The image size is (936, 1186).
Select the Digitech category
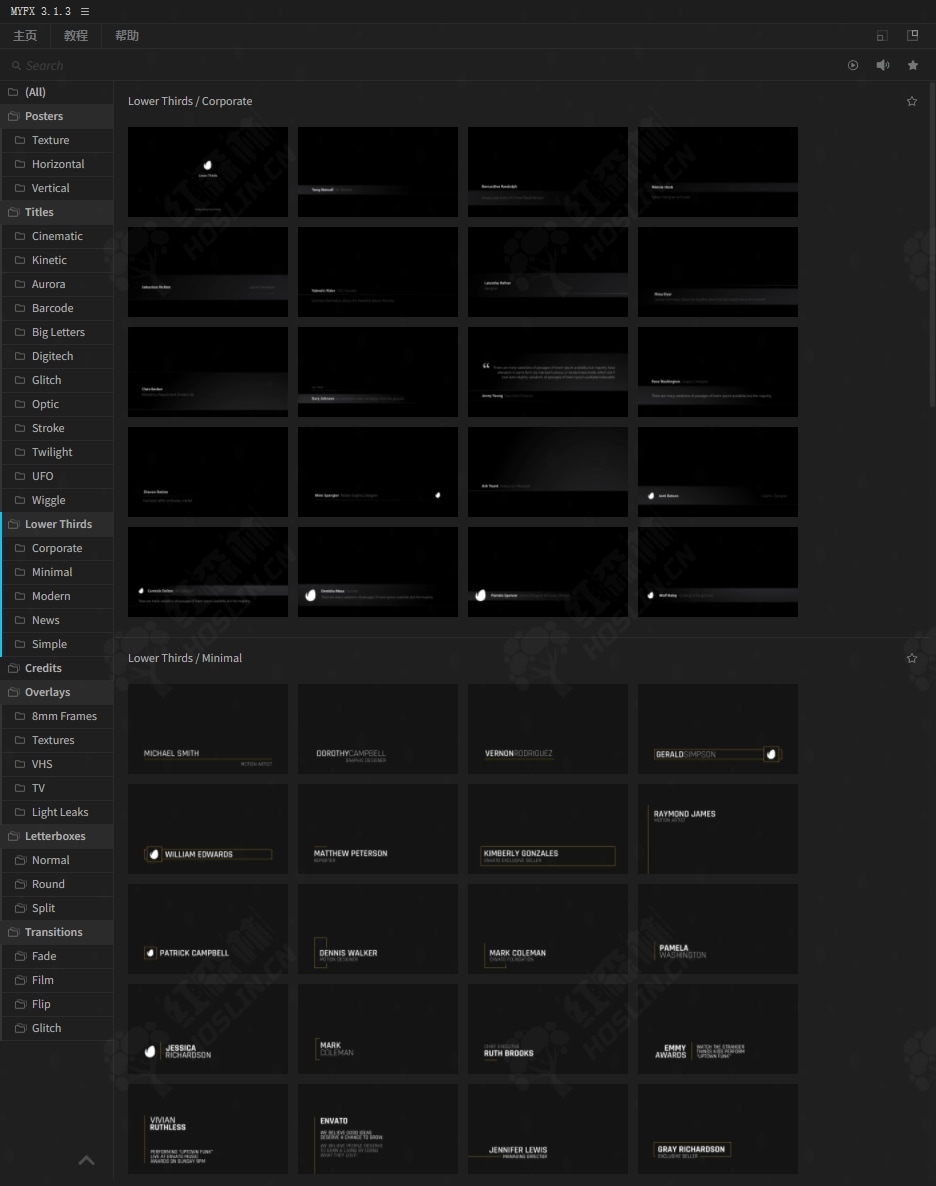click(x=57, y=356)
